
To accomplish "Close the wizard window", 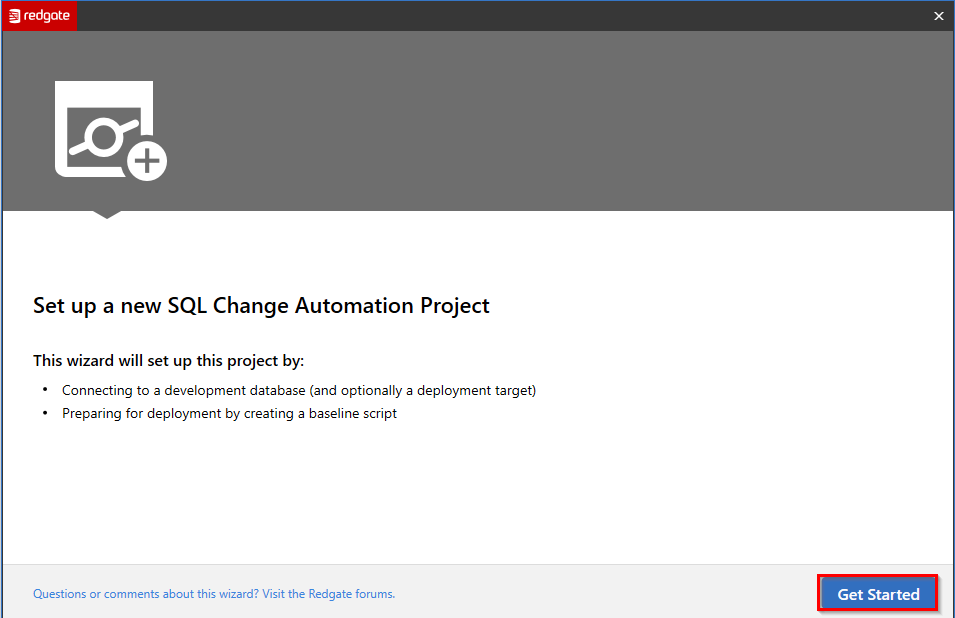I will click(939, 16).
